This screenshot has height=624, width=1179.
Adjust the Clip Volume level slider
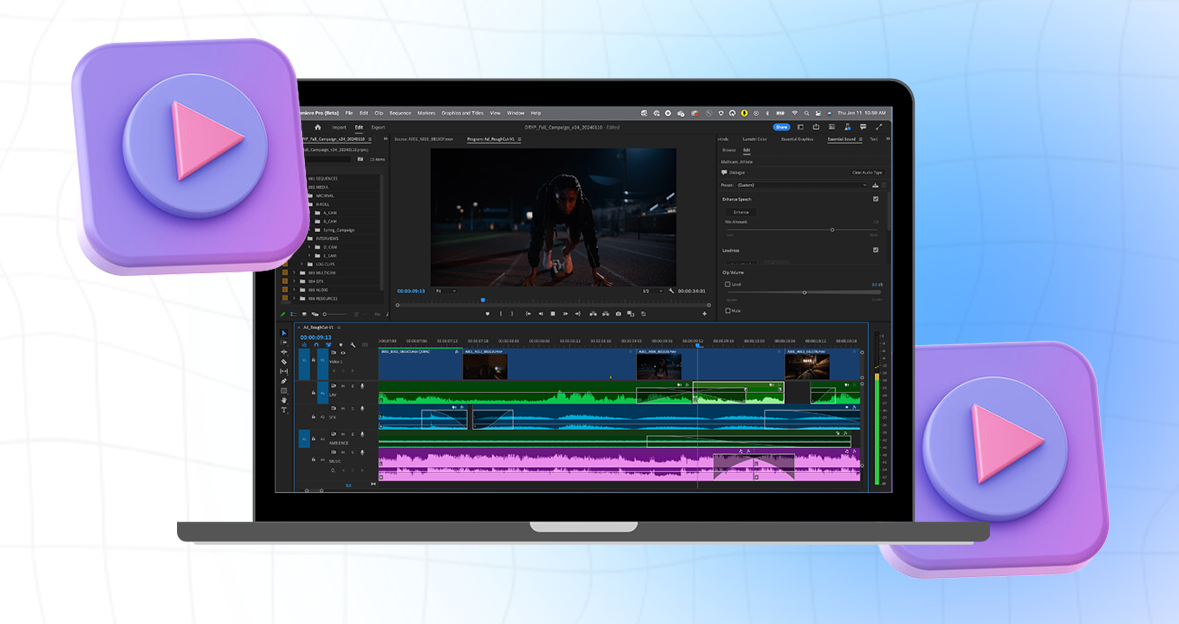pyautogui.click(x=805, y=292)
